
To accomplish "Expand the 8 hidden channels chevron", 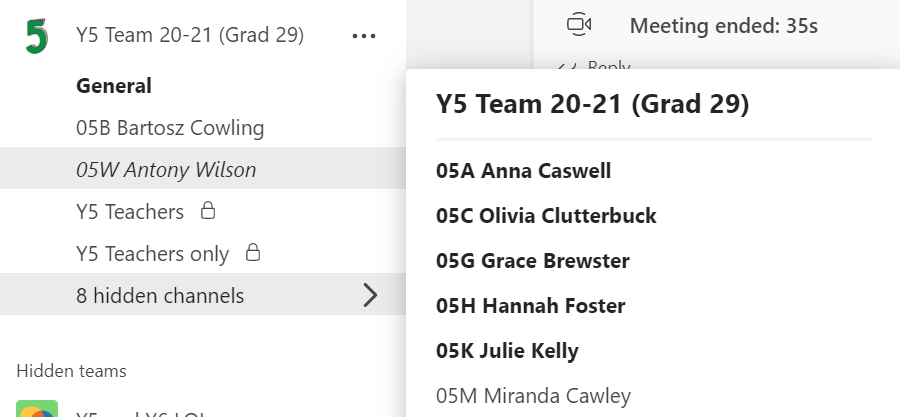I will click(370, 295).
